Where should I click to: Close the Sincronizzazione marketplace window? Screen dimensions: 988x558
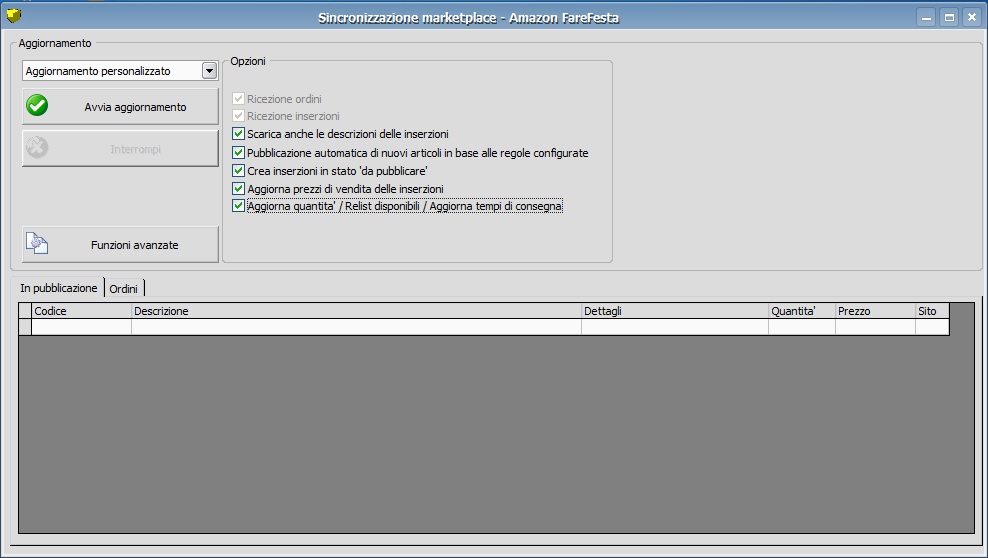click(971, 17)
